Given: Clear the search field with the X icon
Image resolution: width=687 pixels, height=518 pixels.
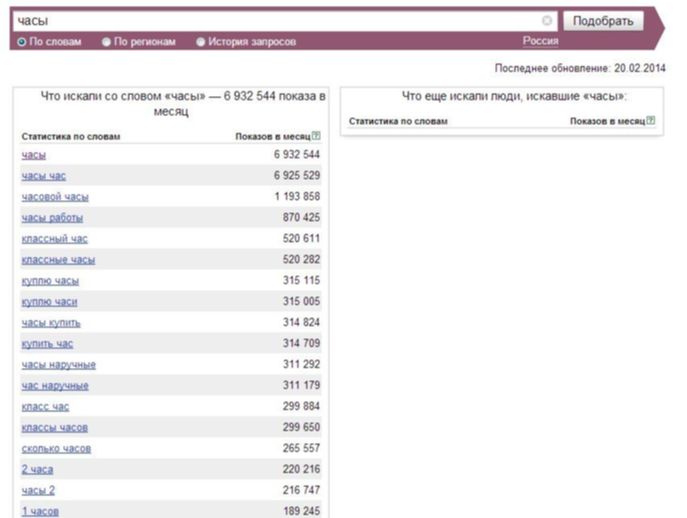Looking at the screenshot, I should click(x=547, y=21).
